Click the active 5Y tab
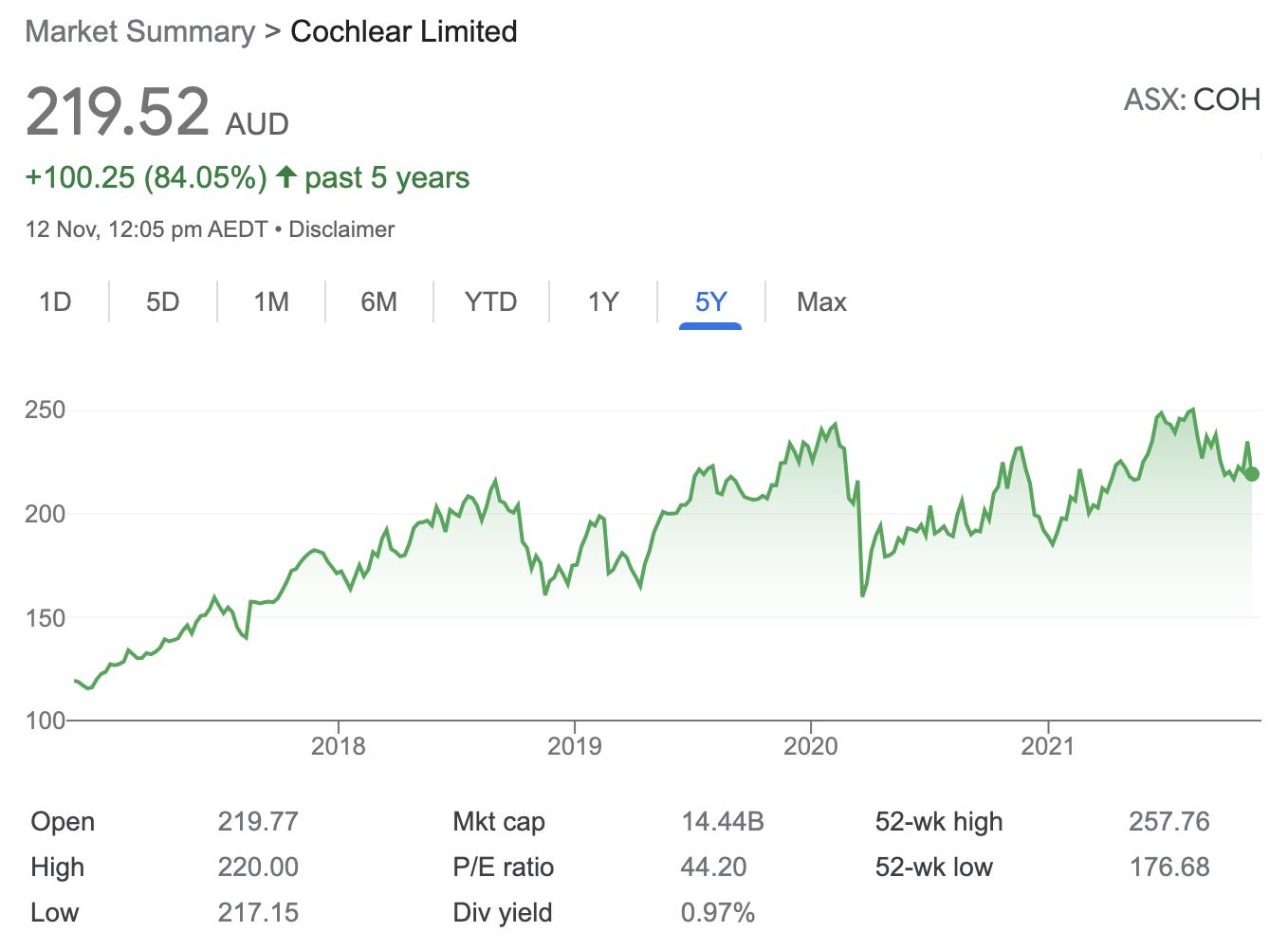Viewport: 1288px width, 950px height. [710, 302]
